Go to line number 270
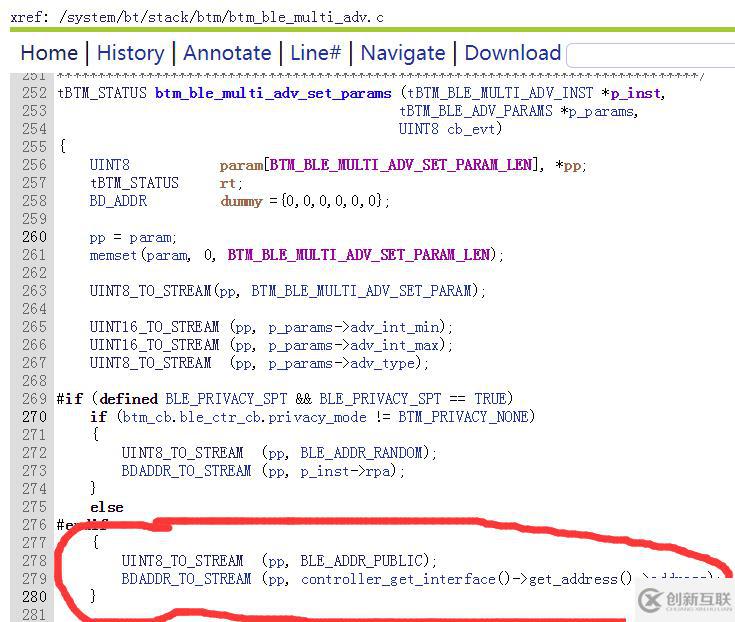The height and width of the screenshot is (622, 735). [34, 417]
